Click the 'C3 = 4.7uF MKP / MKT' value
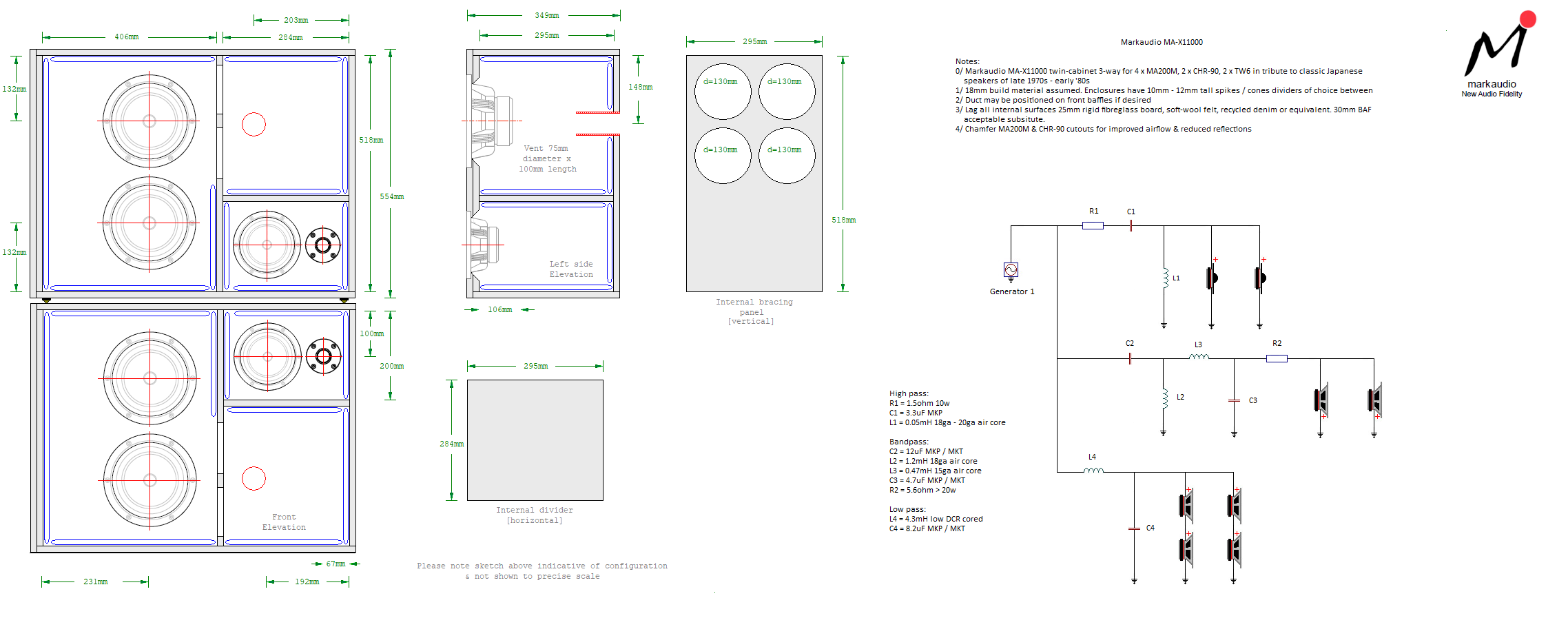Viewport: 1568px width, 638px height. click(x=927, y=480)
